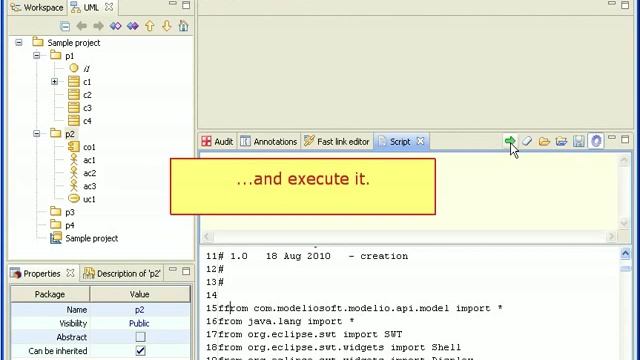Close the Properties tab
The height and width of the screenshot is (360, 640).
[70, 273]
